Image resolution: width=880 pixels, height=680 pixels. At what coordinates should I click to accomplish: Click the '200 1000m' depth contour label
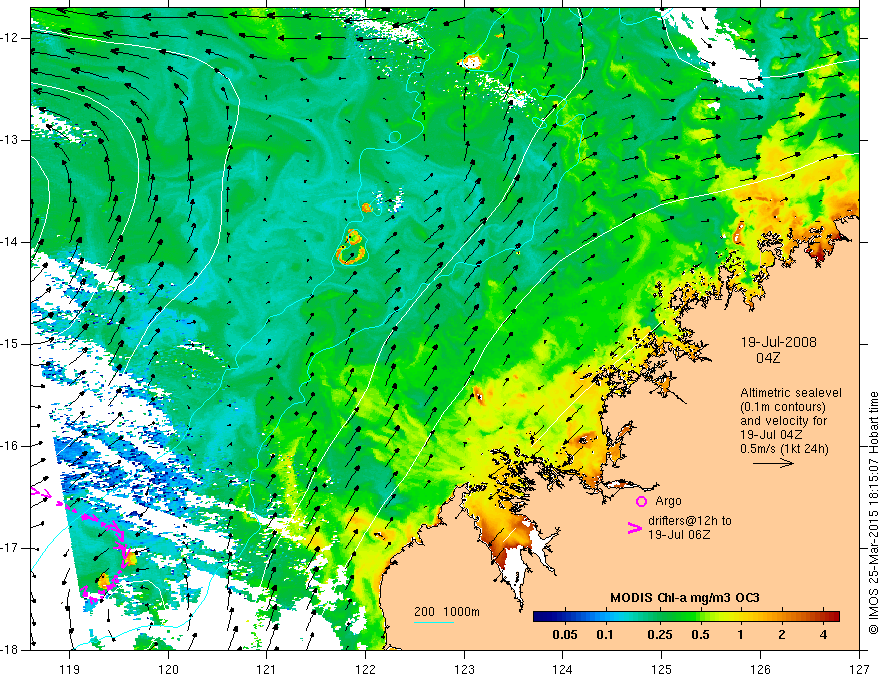447,612
